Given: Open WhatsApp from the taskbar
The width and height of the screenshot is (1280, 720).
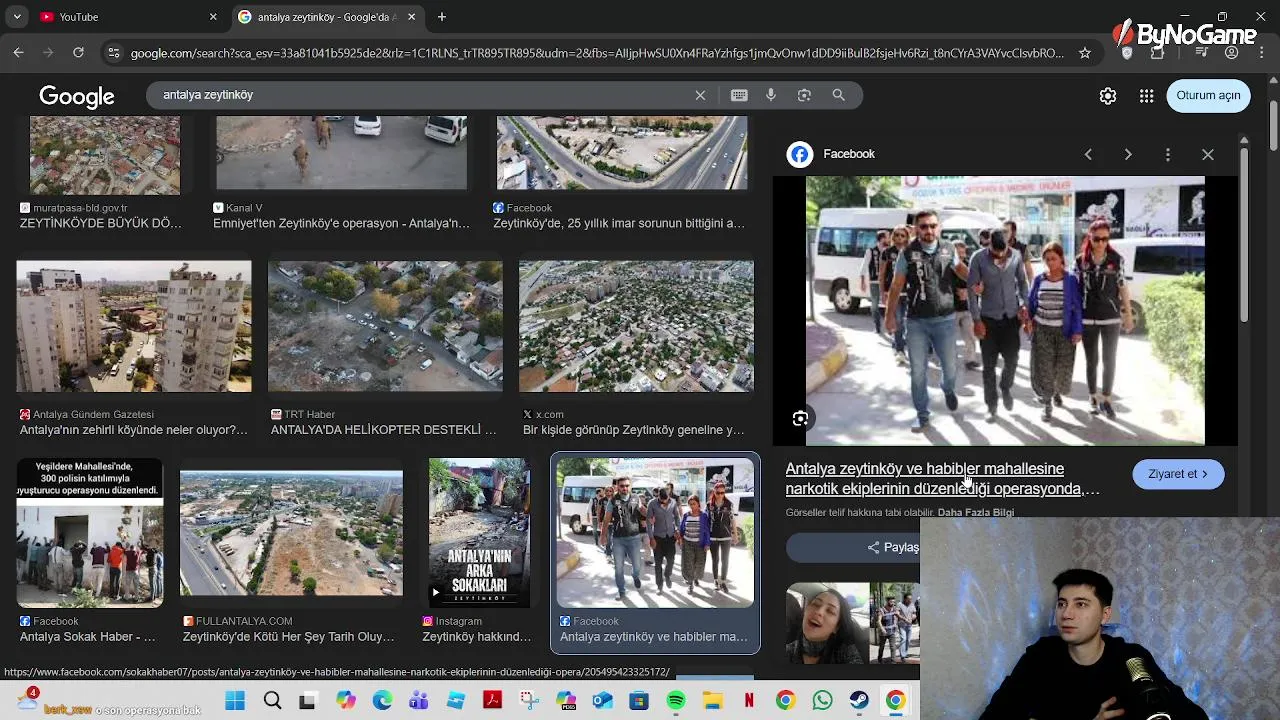Looking at the screenshot, I should point(822,701).
